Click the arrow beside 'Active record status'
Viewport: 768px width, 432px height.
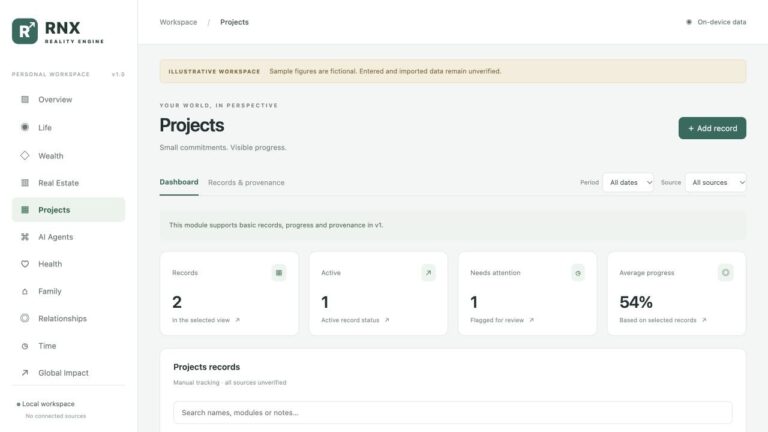click(387, 320)
